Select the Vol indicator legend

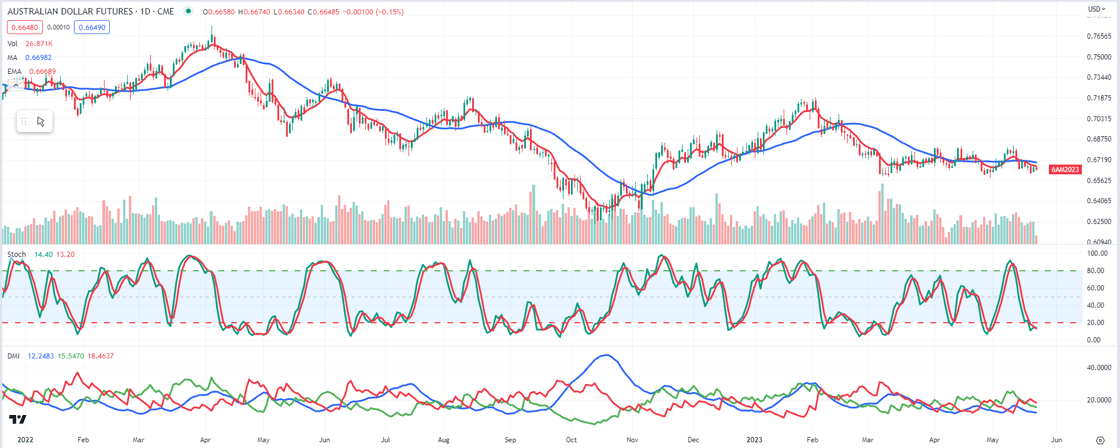11,43
